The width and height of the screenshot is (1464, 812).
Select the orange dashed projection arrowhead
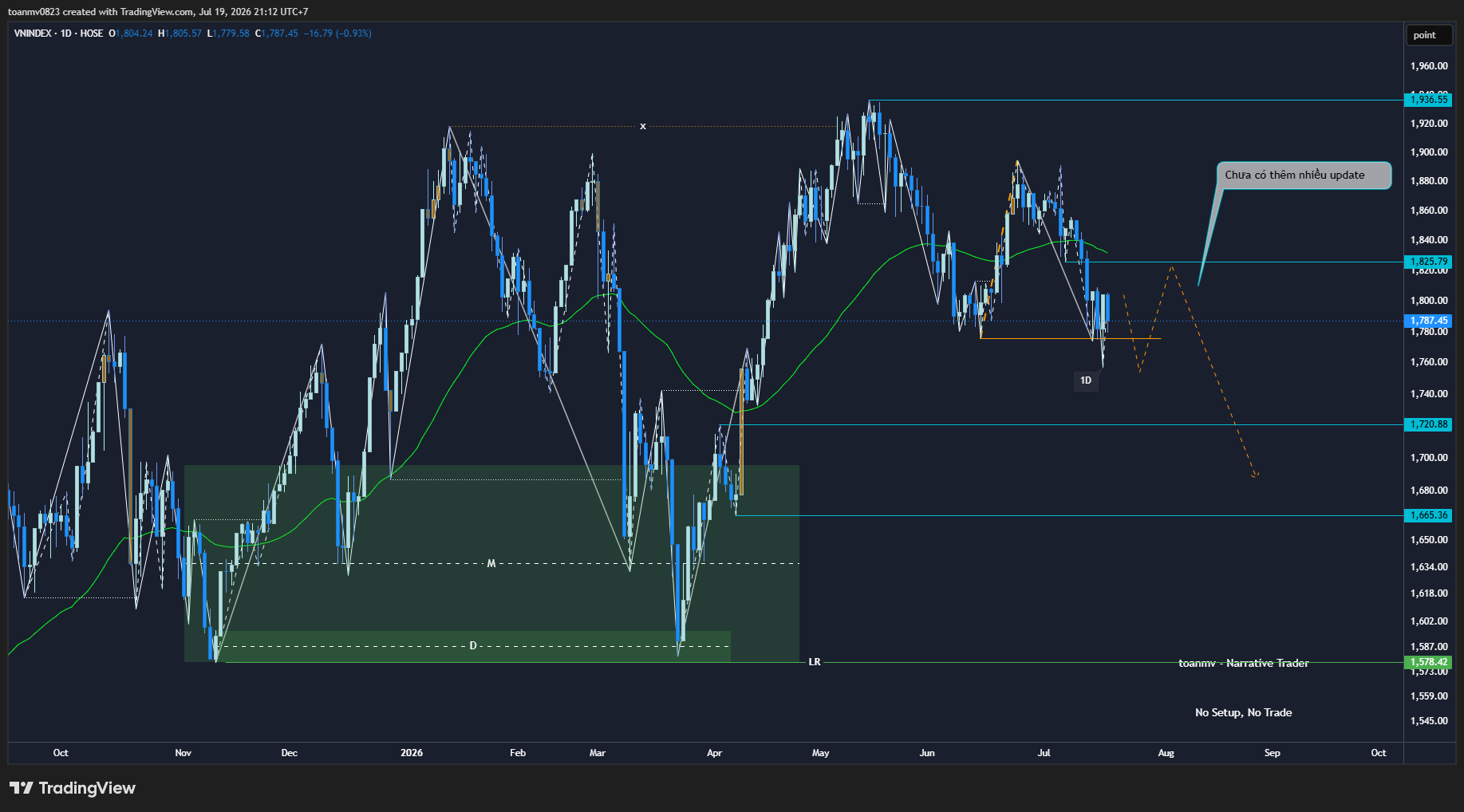click(x=1255, y=475)
